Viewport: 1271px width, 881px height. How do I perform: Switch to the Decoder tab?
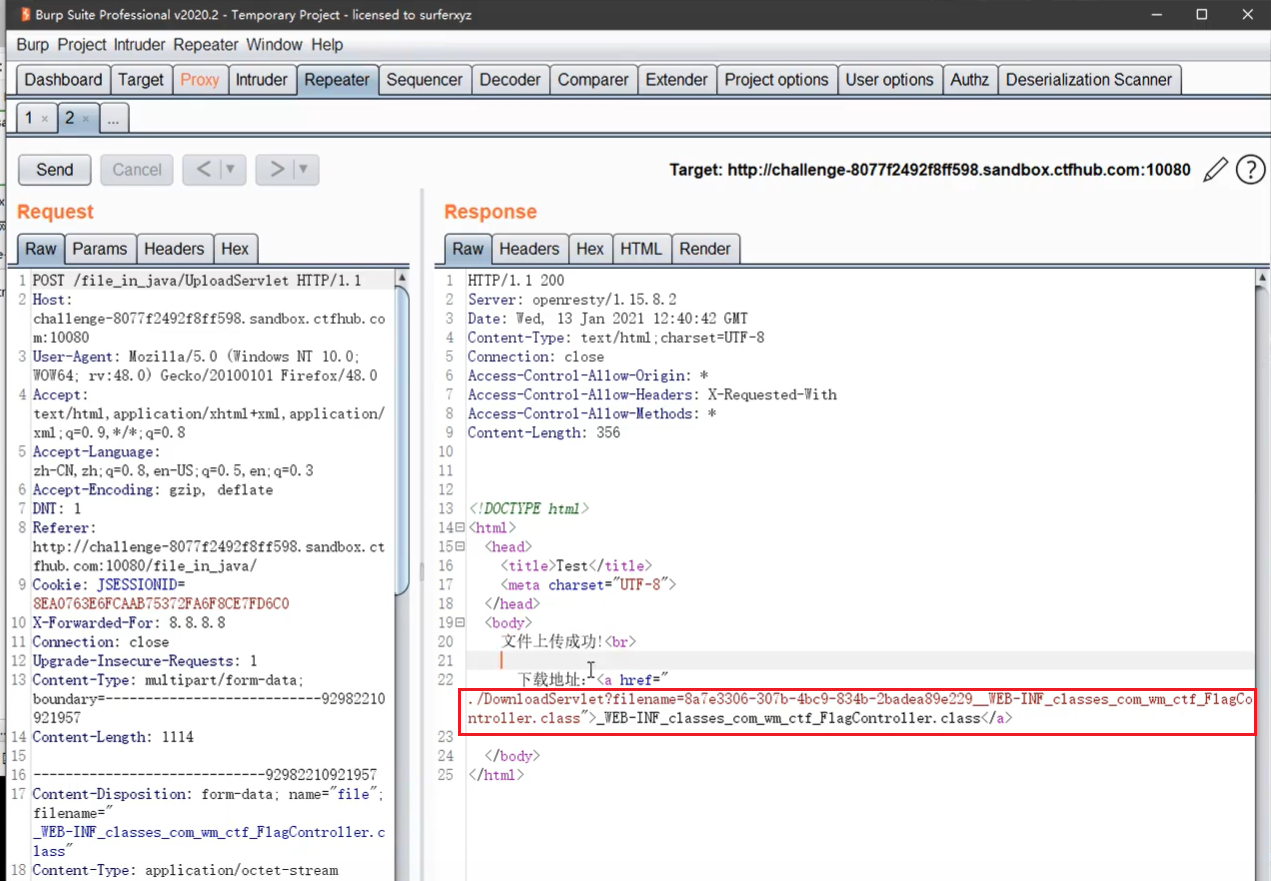(510, 80)
